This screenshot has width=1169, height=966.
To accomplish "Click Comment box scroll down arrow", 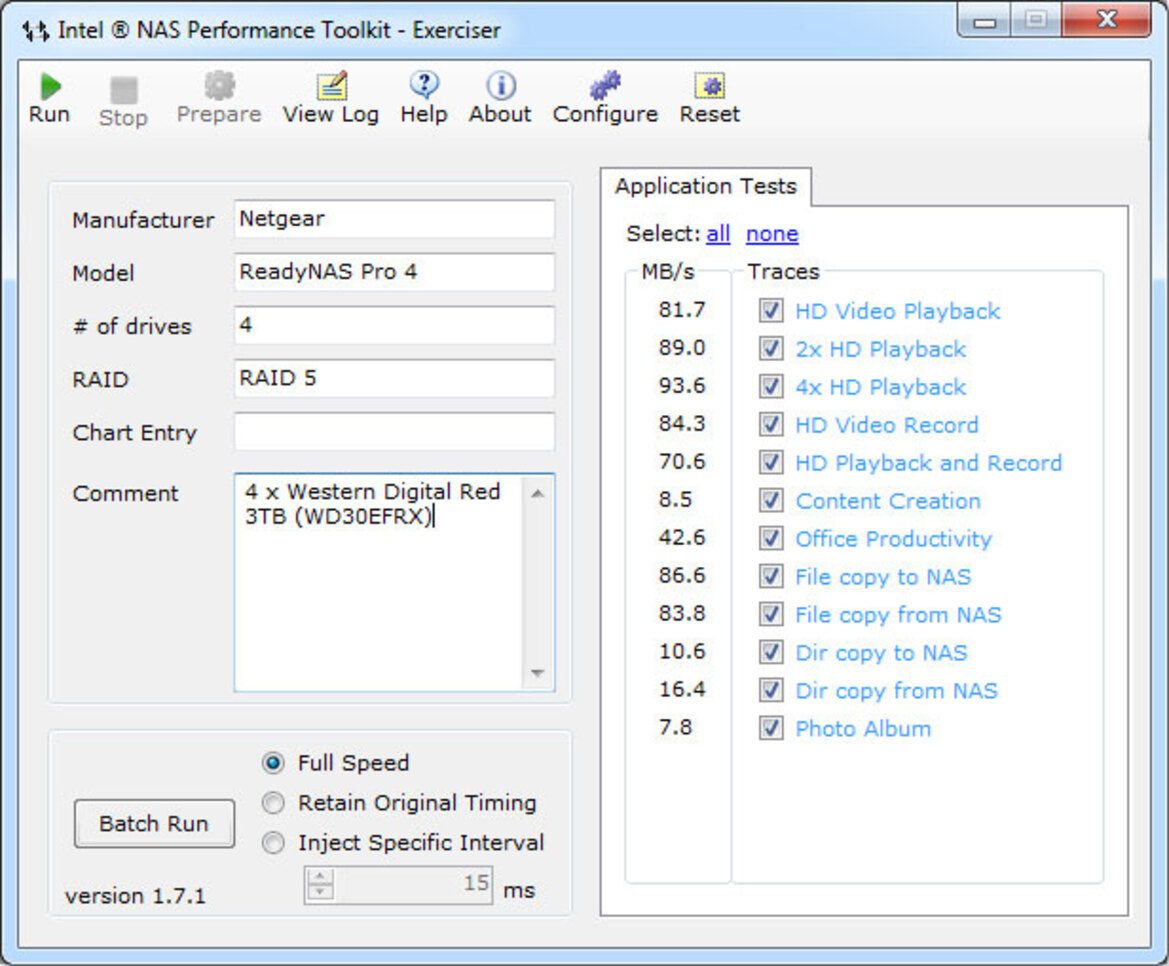I will (538, 673).
